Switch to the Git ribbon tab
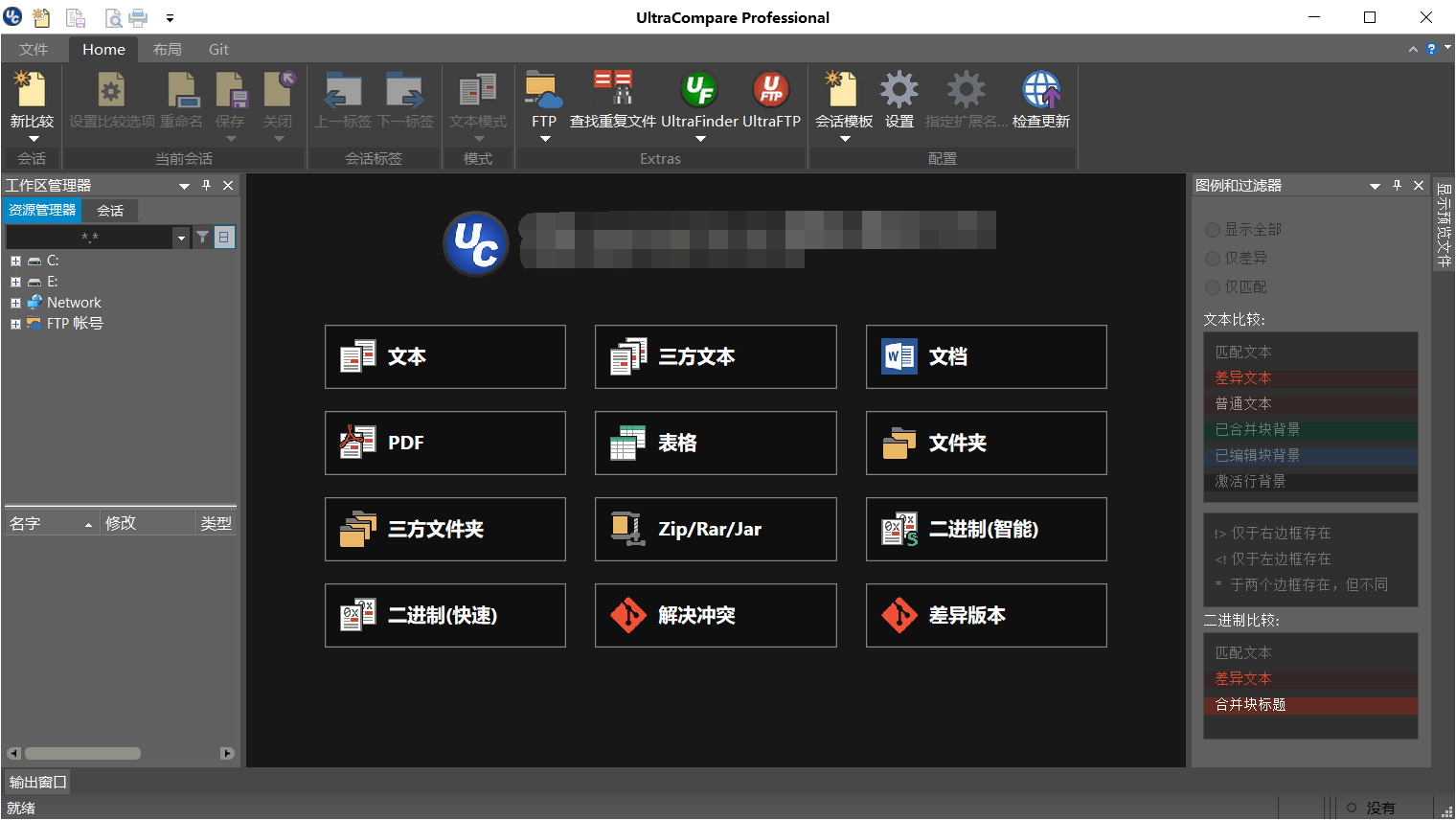1456x820 pixels. coord(218,49)
